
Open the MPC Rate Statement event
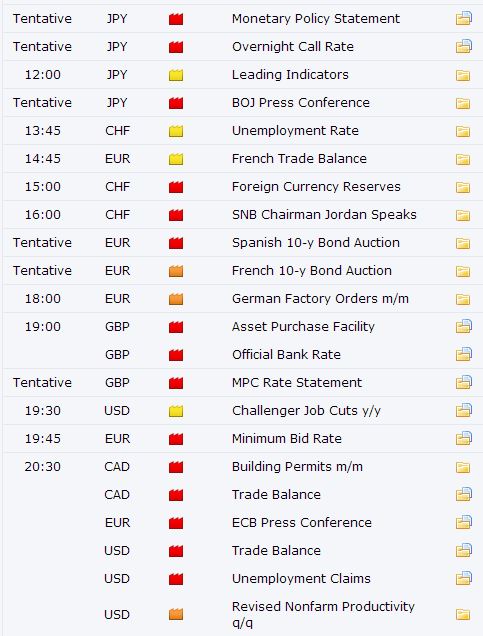tap(296, 382)
